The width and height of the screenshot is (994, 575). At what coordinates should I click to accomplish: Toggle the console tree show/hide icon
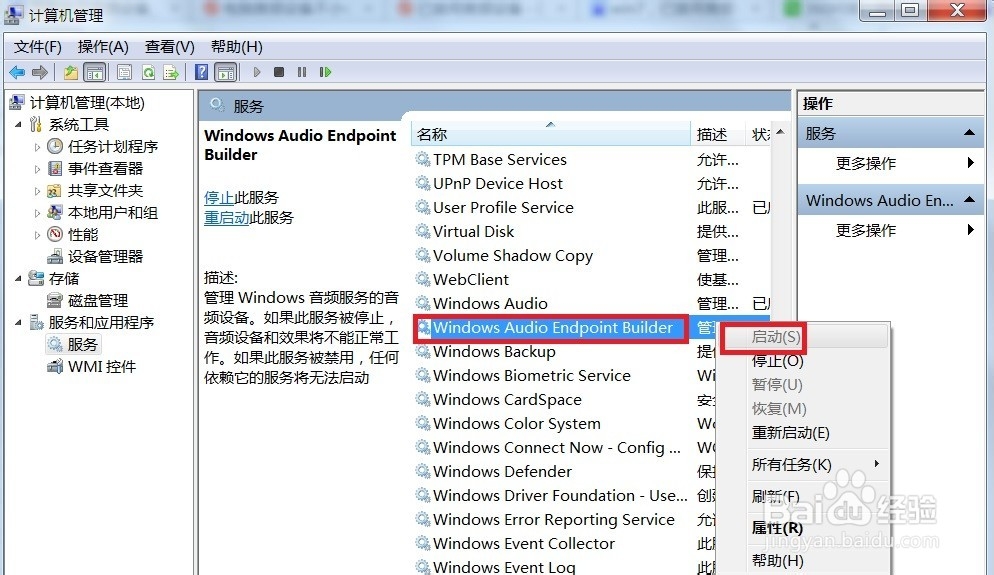[x=95, y=72]
